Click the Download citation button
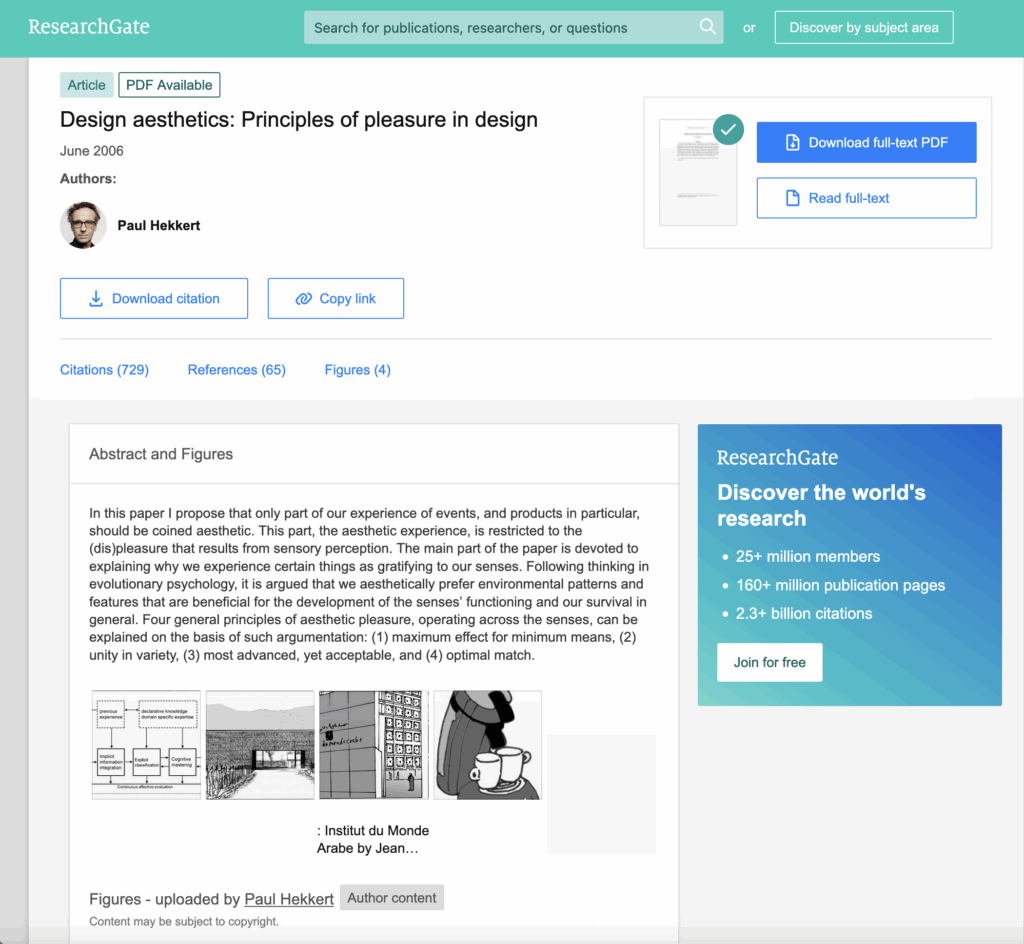The height and width of the screenshot is (944, 1024). coord(154,298)
